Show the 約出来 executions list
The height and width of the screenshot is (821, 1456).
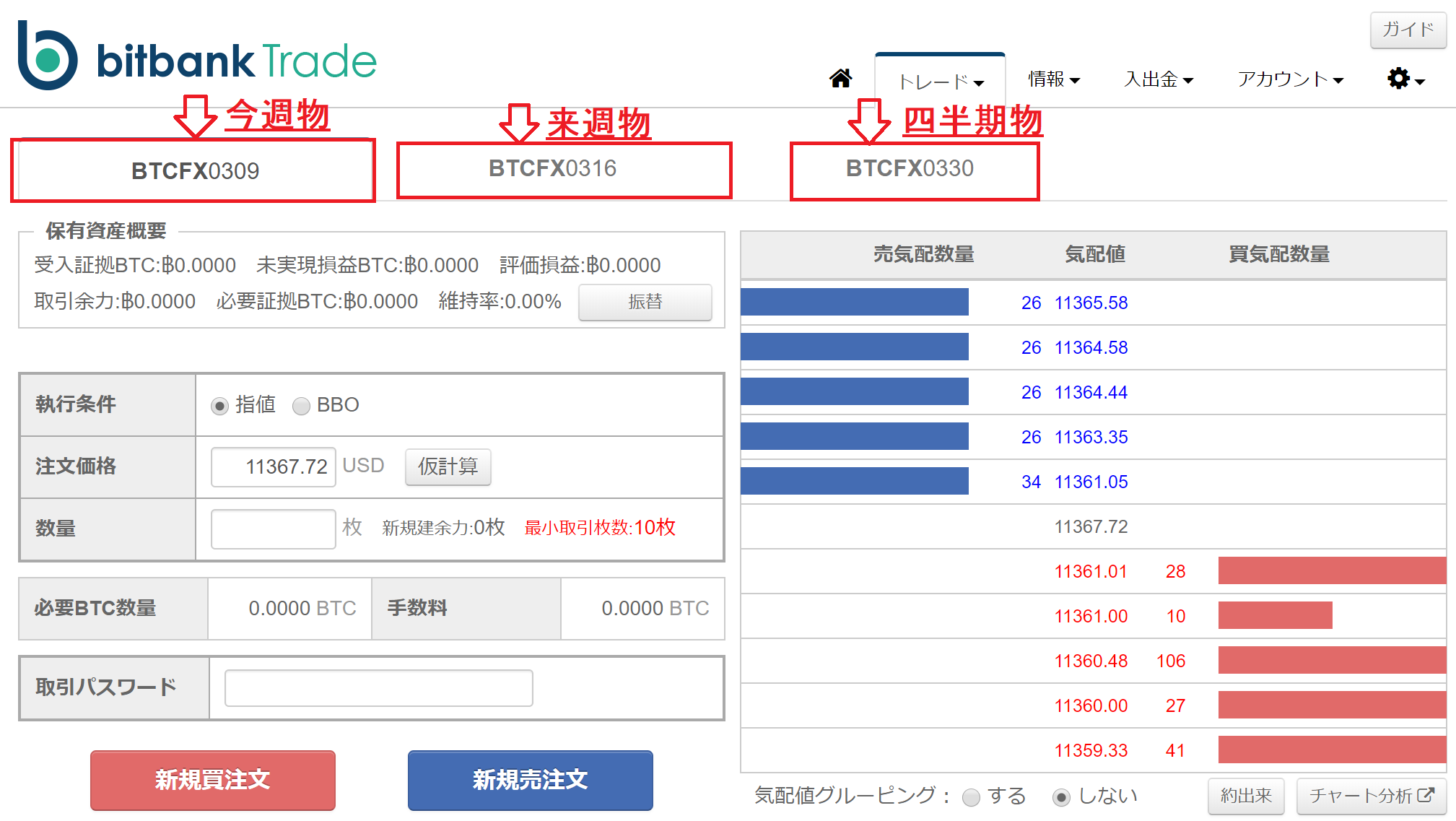click(1246, 796)
